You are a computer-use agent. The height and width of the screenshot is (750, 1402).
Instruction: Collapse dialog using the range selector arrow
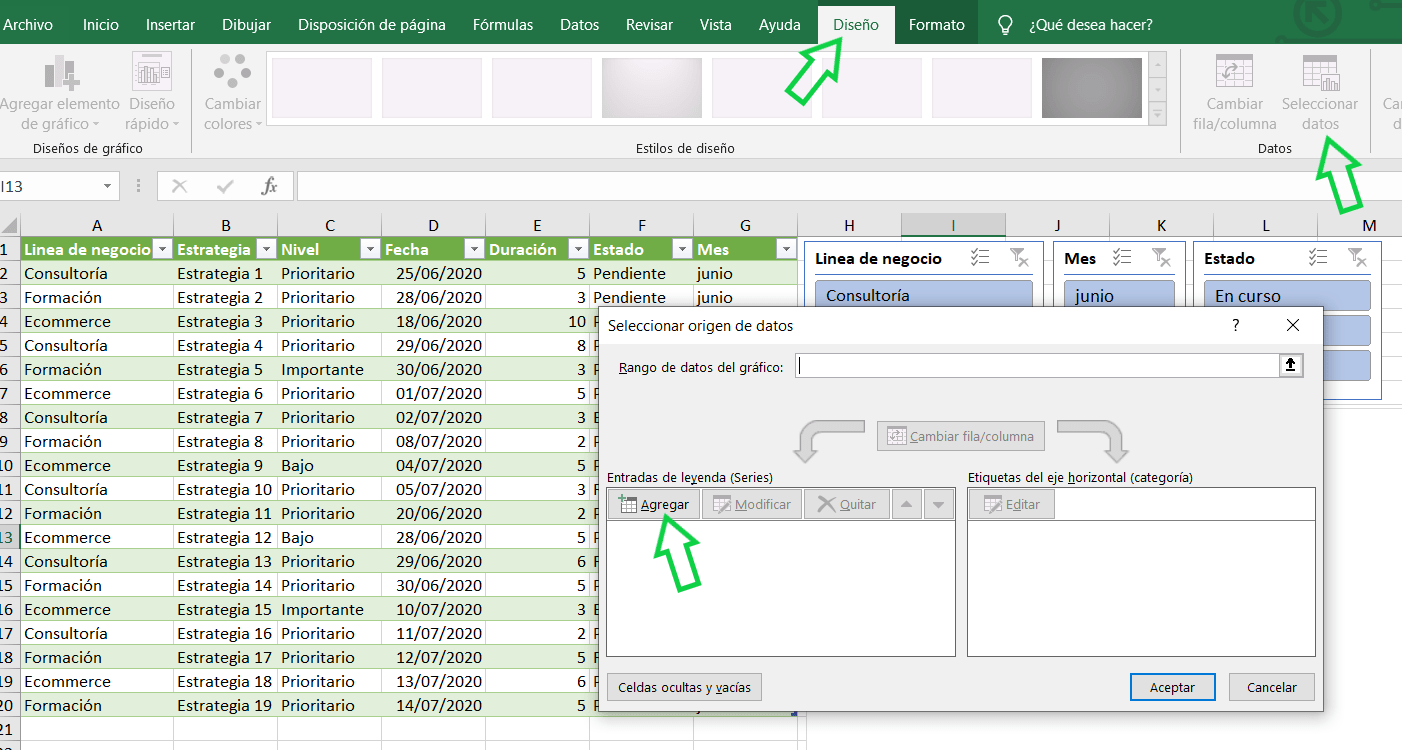(x=1291, y=366)
